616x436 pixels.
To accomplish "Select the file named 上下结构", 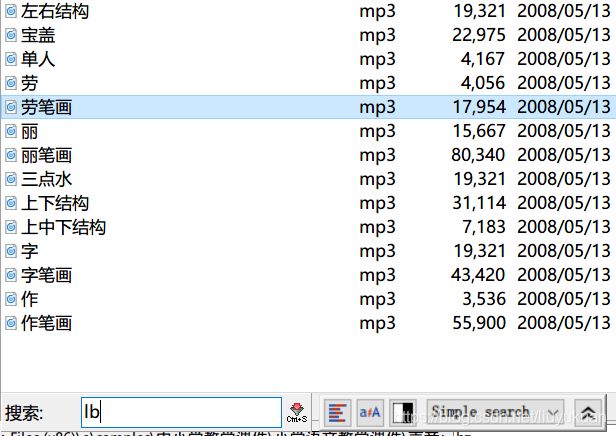I will (x=55, y=203).
